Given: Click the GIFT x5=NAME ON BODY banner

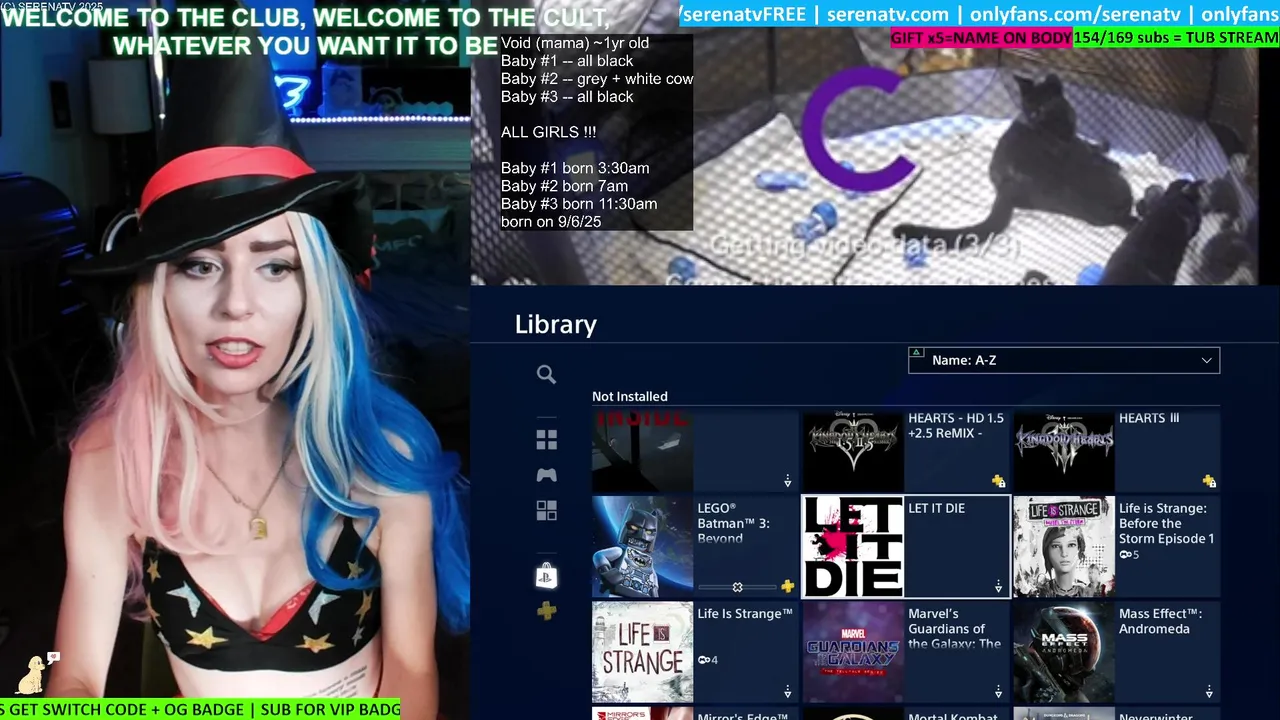Looking at the screenshot, I should [x=981, y=38].
